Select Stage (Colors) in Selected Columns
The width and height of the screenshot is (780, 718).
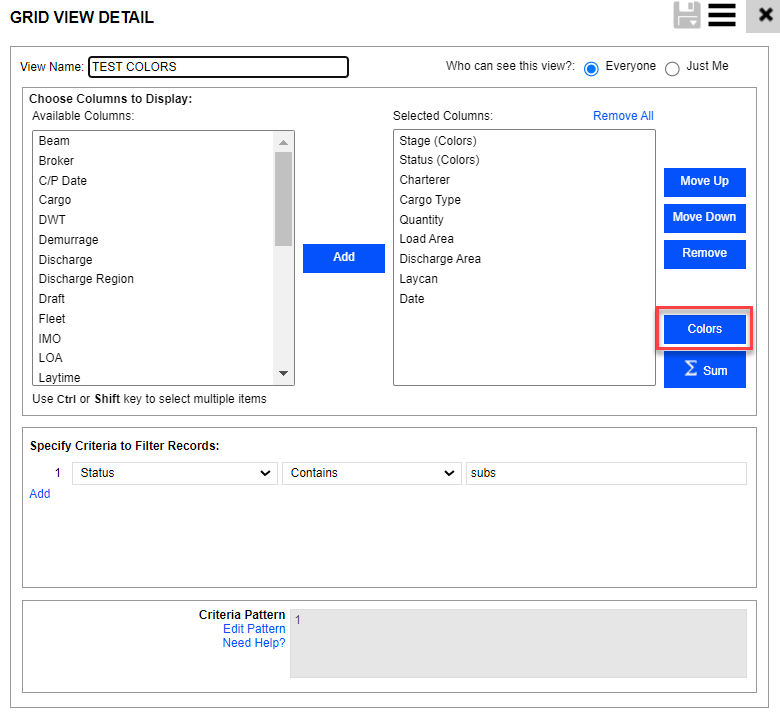coord(438,141)
